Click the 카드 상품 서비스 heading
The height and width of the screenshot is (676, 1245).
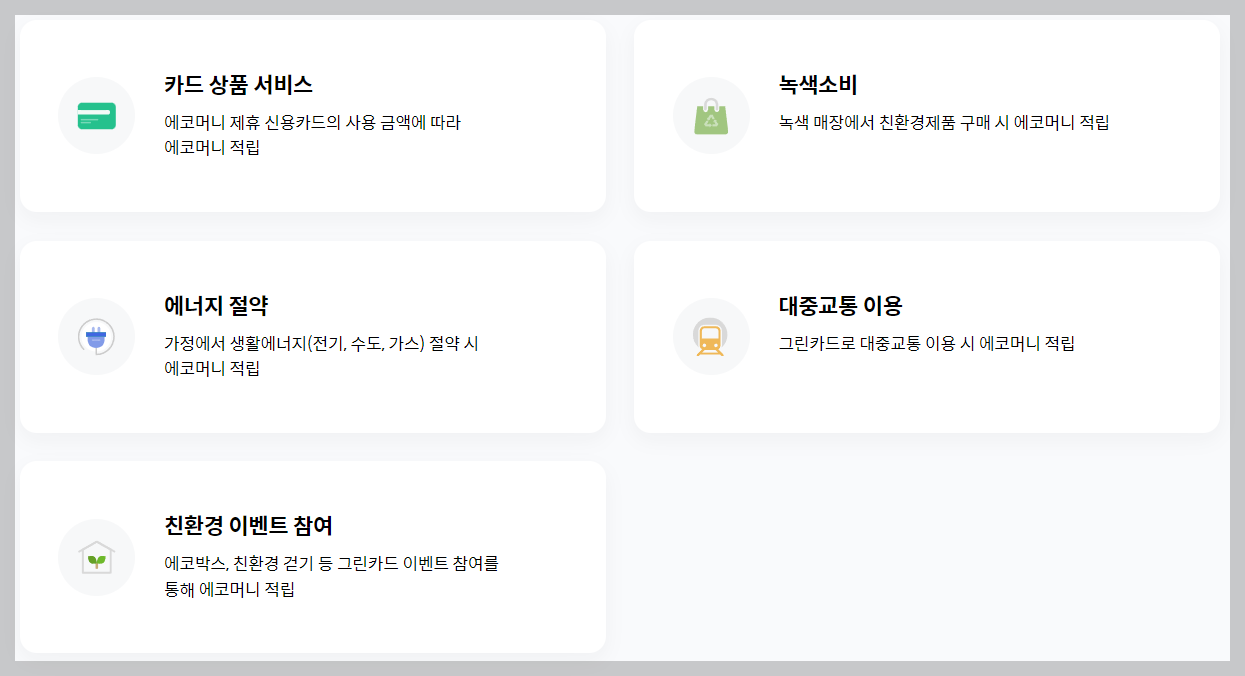click(239, 86)
